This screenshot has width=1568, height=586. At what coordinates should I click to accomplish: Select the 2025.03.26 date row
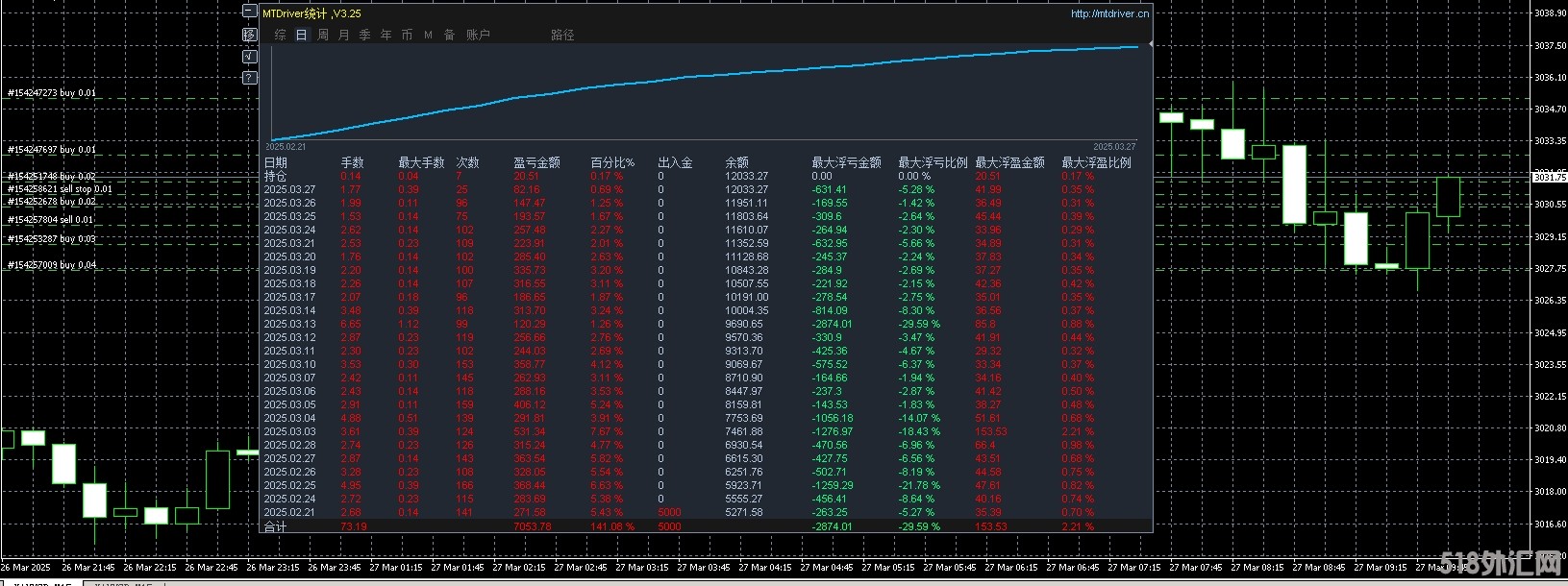[x=707, y=203]
